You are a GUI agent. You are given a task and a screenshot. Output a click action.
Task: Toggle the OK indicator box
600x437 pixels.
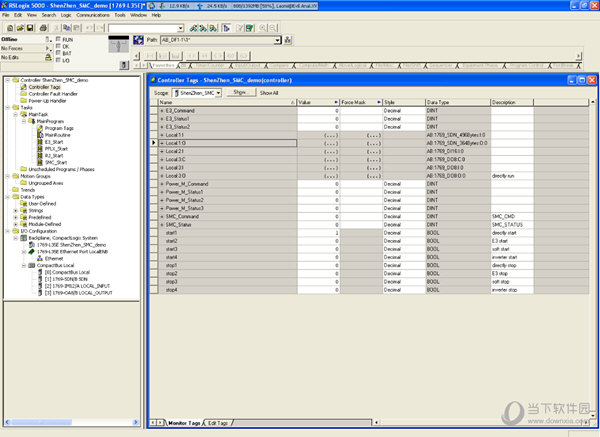[58, 46]
